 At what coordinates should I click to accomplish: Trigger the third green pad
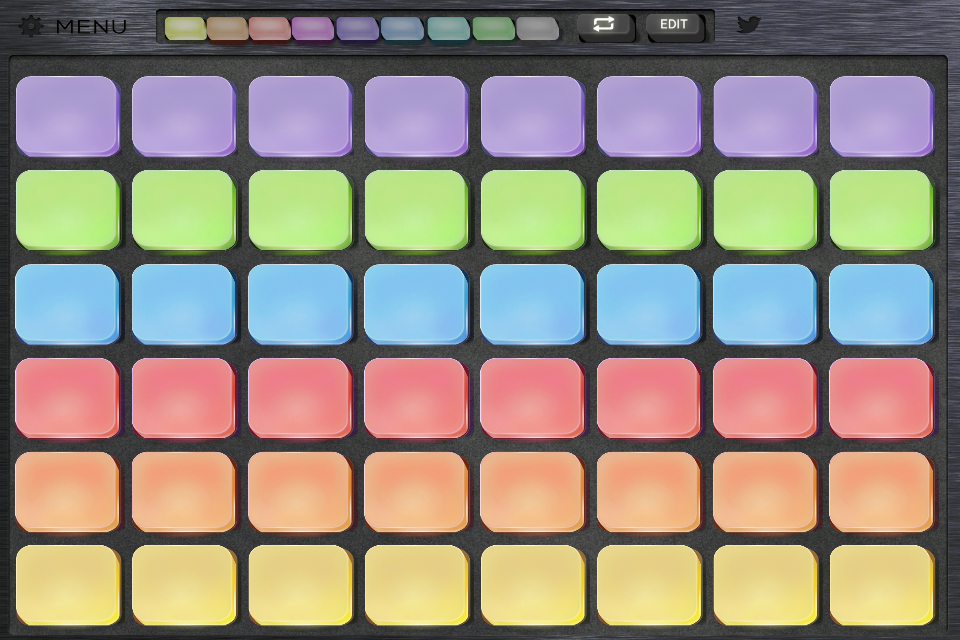coord(300,210)
